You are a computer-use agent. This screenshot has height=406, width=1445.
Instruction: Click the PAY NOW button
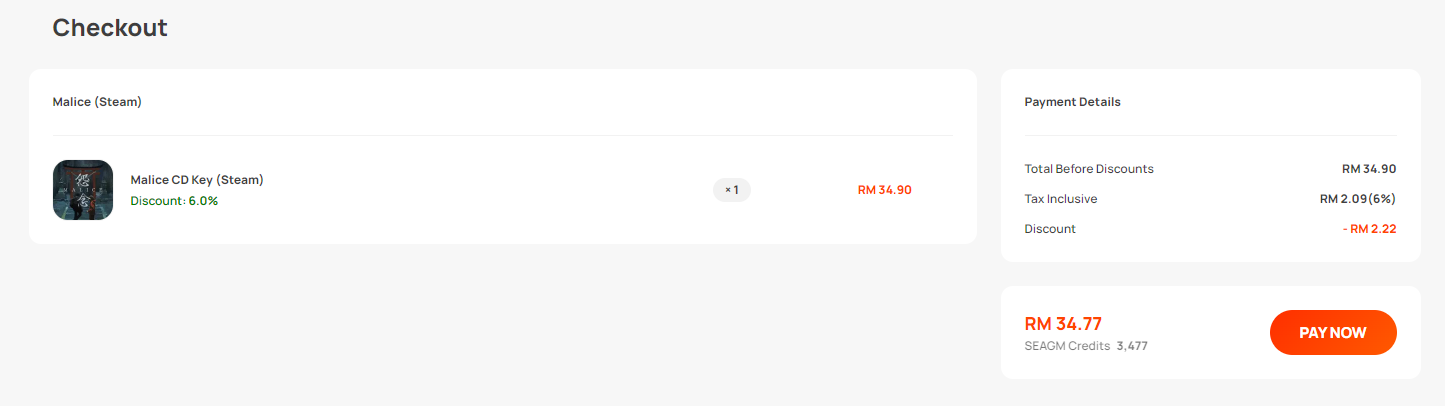pyautogui.click(x=1333, y=332)
